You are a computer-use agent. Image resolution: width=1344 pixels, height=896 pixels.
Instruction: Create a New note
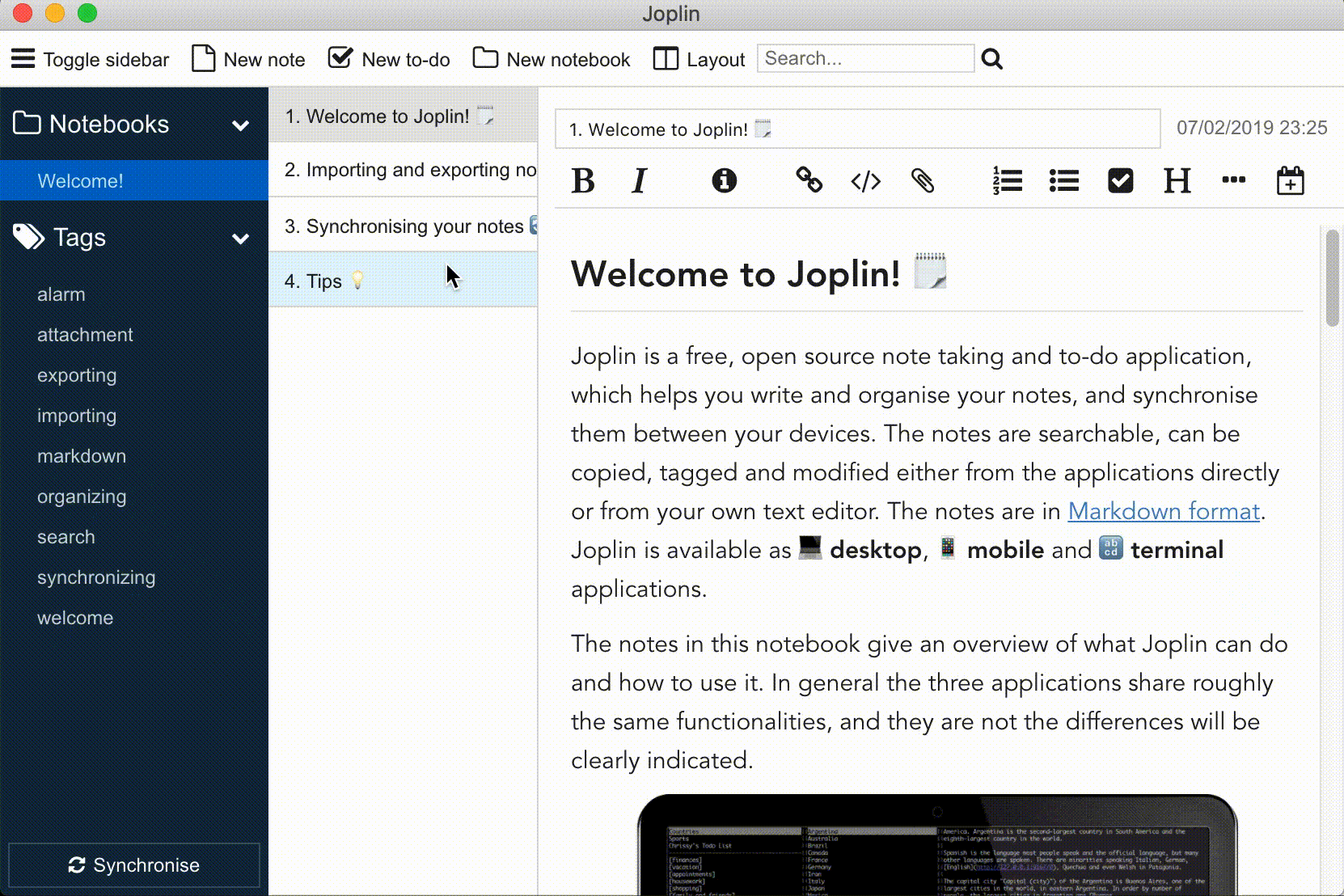248,59
